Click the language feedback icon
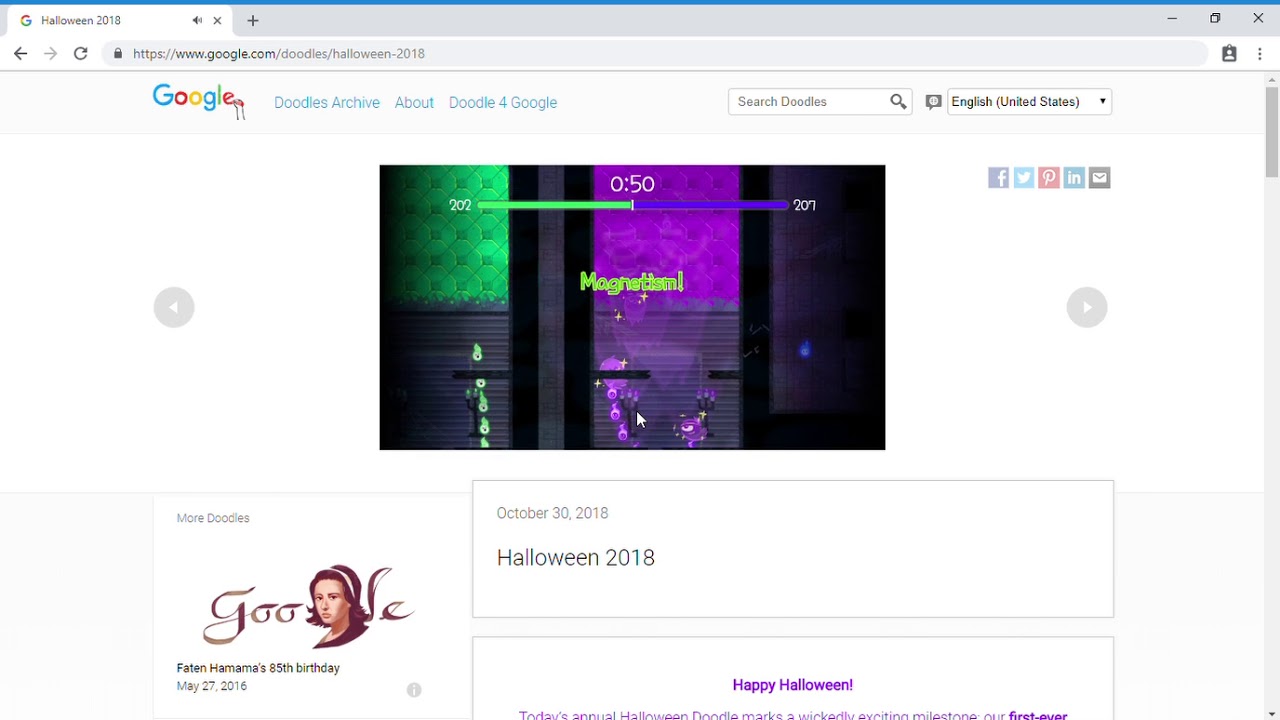The height and width of the screenshot is (720, 1280). pos(933,102)
